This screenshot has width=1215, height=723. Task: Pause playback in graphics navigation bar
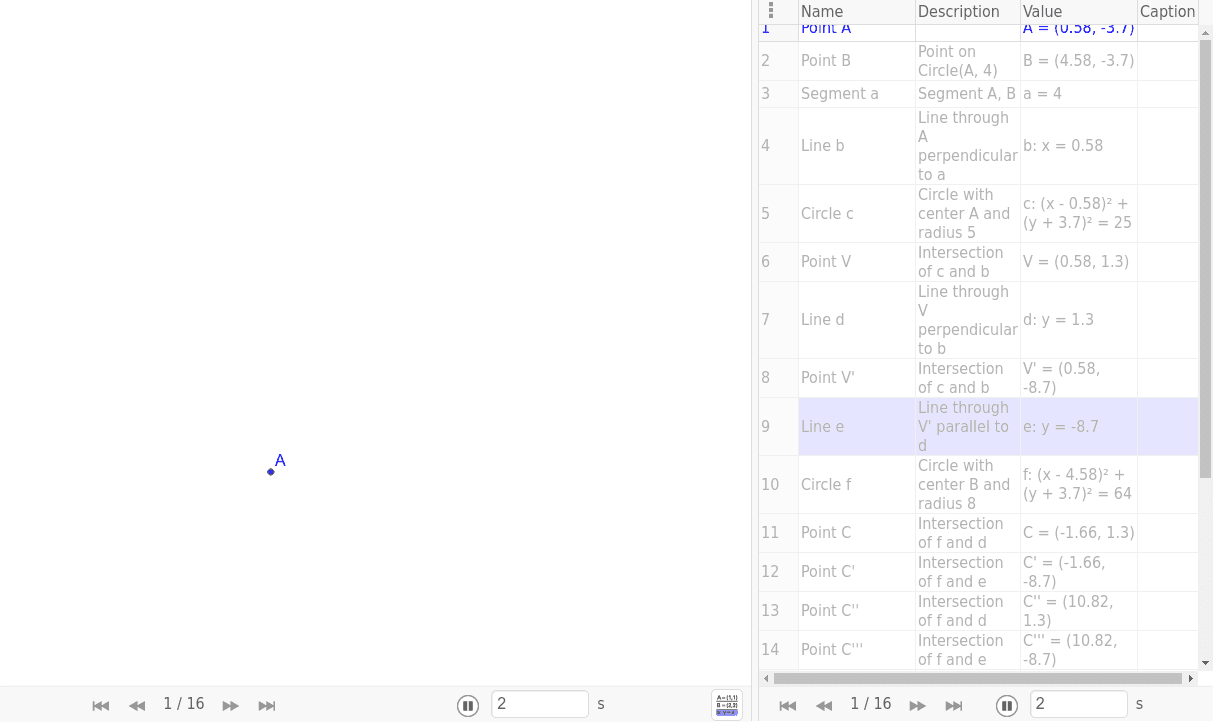468,706
